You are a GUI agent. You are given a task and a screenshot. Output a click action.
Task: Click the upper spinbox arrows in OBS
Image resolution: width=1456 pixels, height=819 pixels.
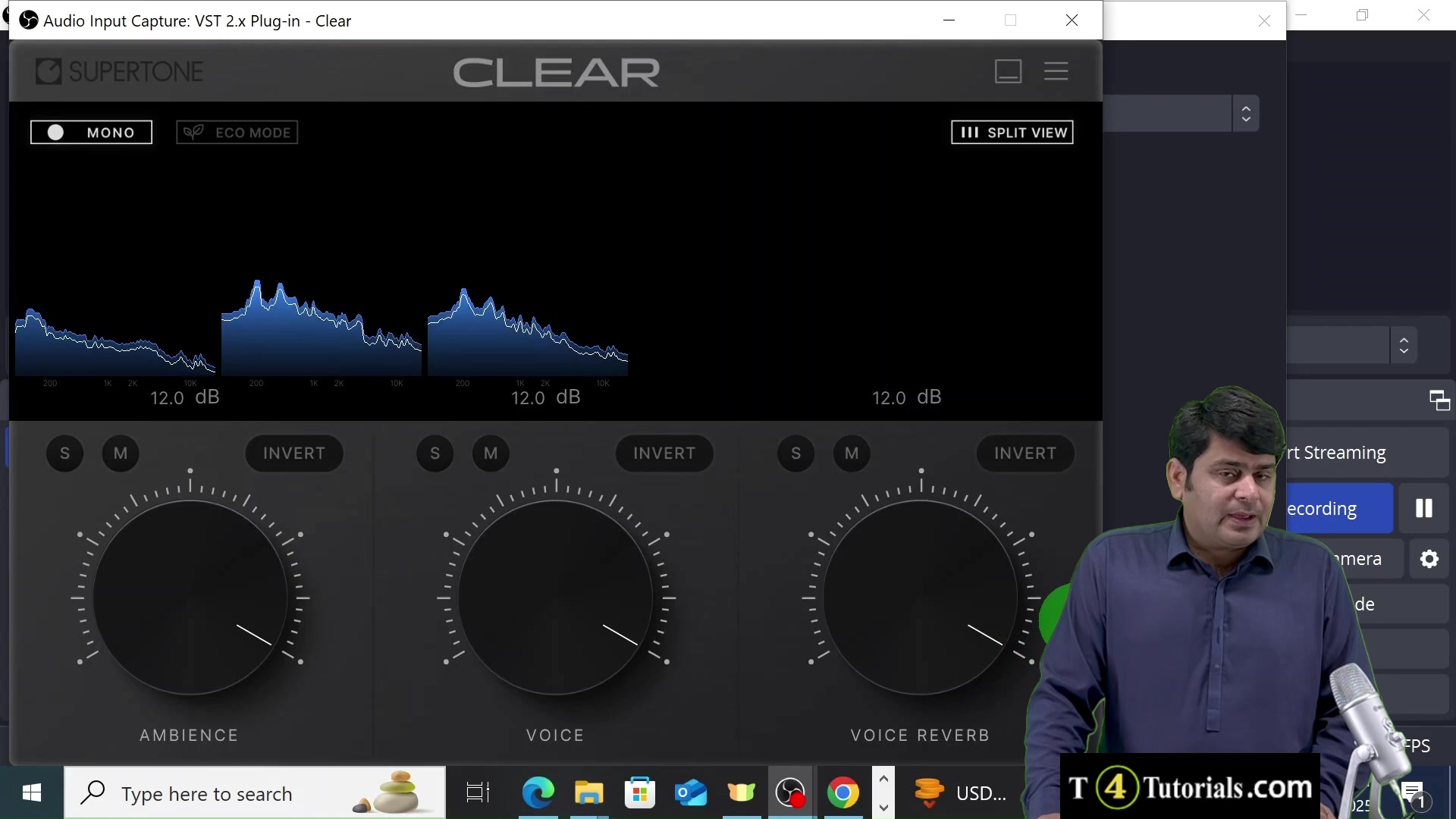[x=1246, y=114]
